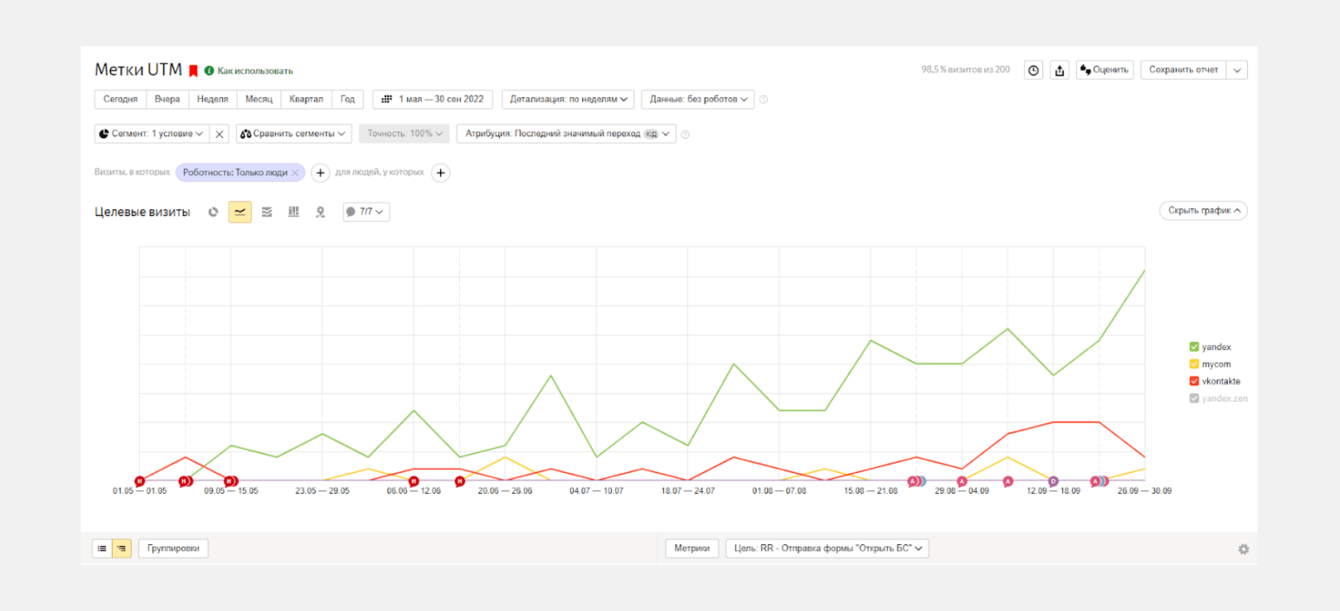Select the bar columns chart icon
The height and width of the screenshot is (611, 1340).
294,212
